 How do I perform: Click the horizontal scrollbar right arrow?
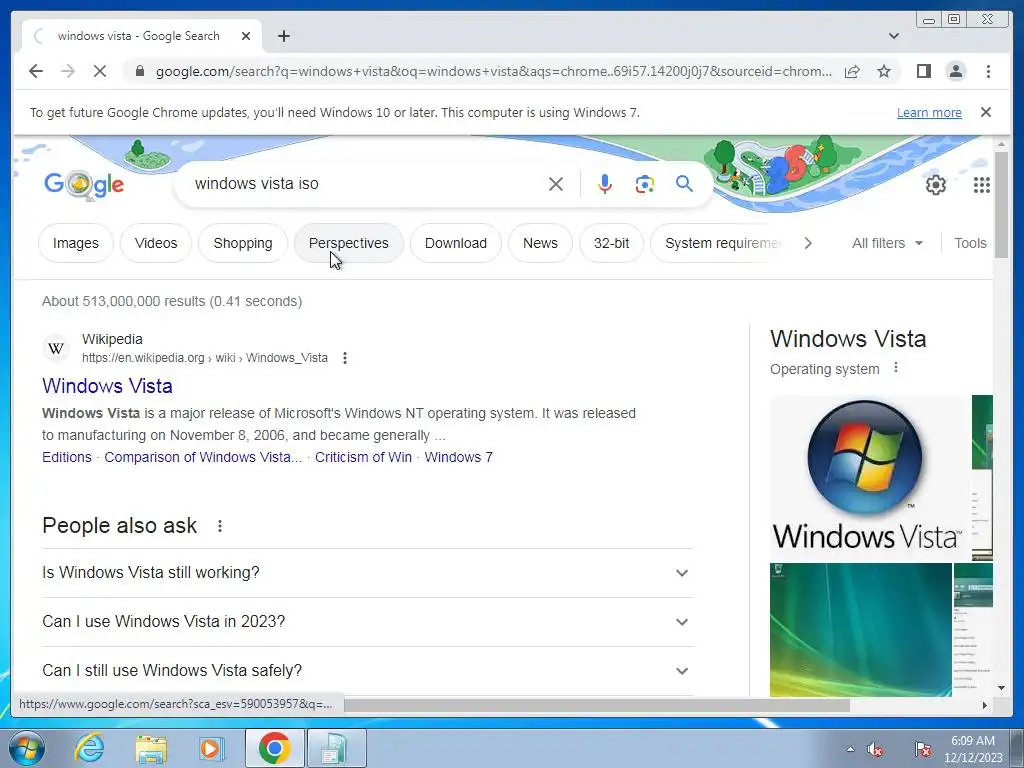pos(985,705)
